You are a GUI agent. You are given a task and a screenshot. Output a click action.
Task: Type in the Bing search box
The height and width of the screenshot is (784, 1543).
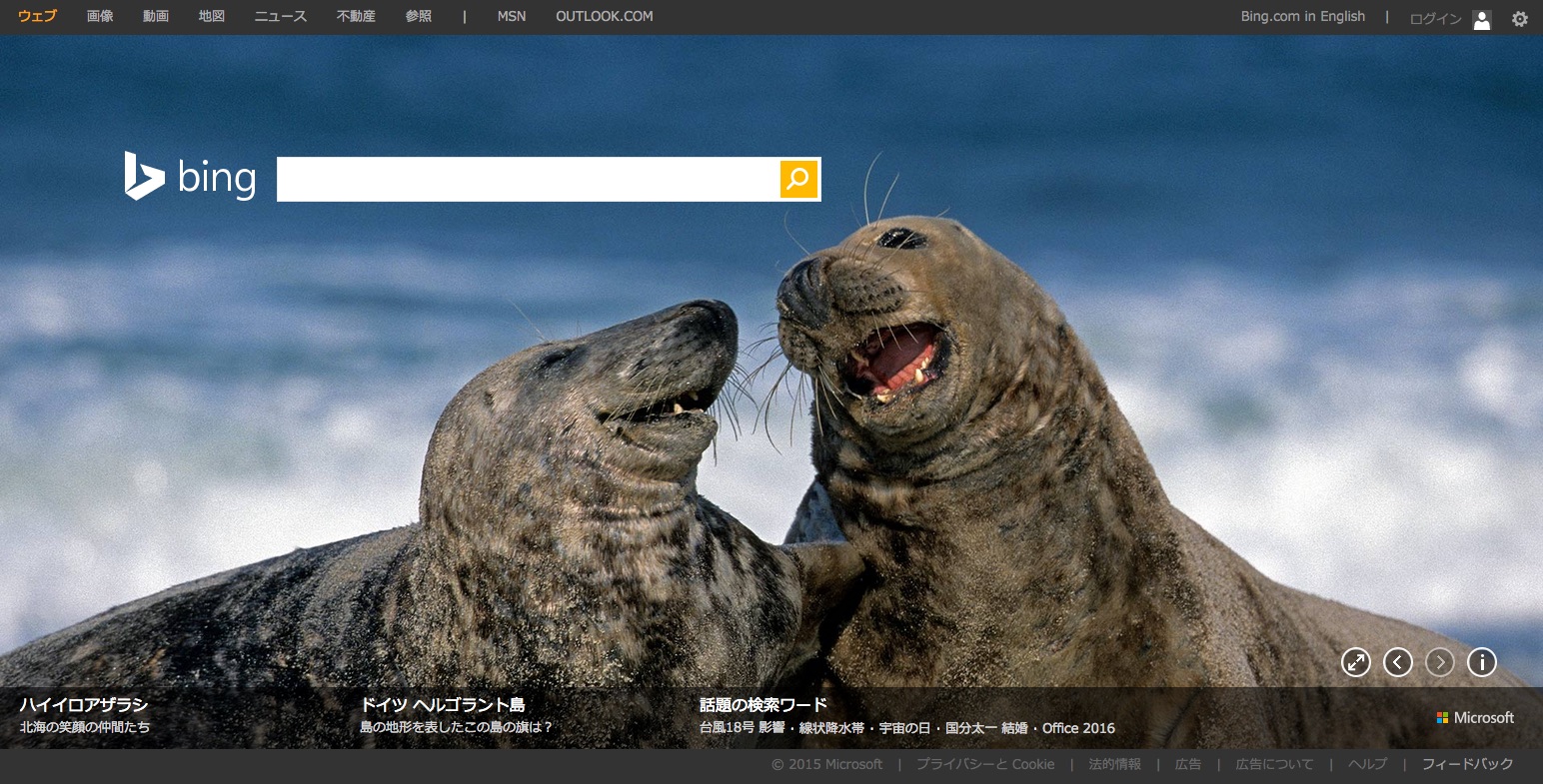tap(527, 179)
